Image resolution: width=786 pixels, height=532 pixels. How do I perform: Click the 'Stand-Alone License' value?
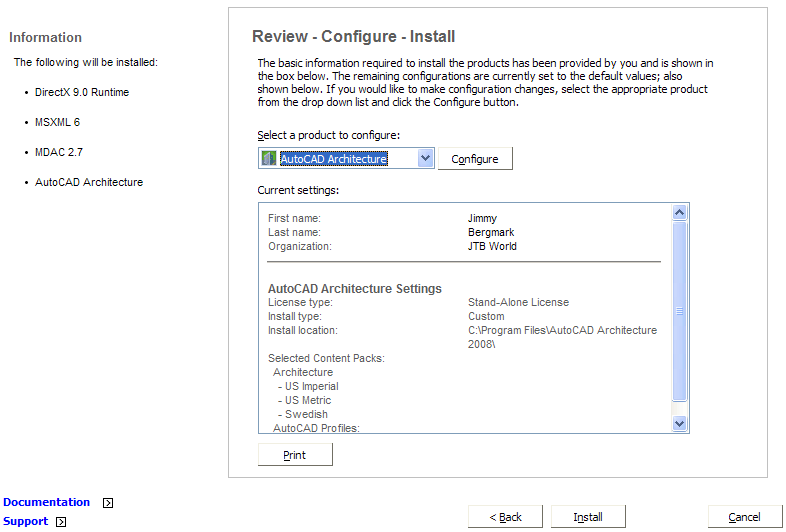point(518,302)
